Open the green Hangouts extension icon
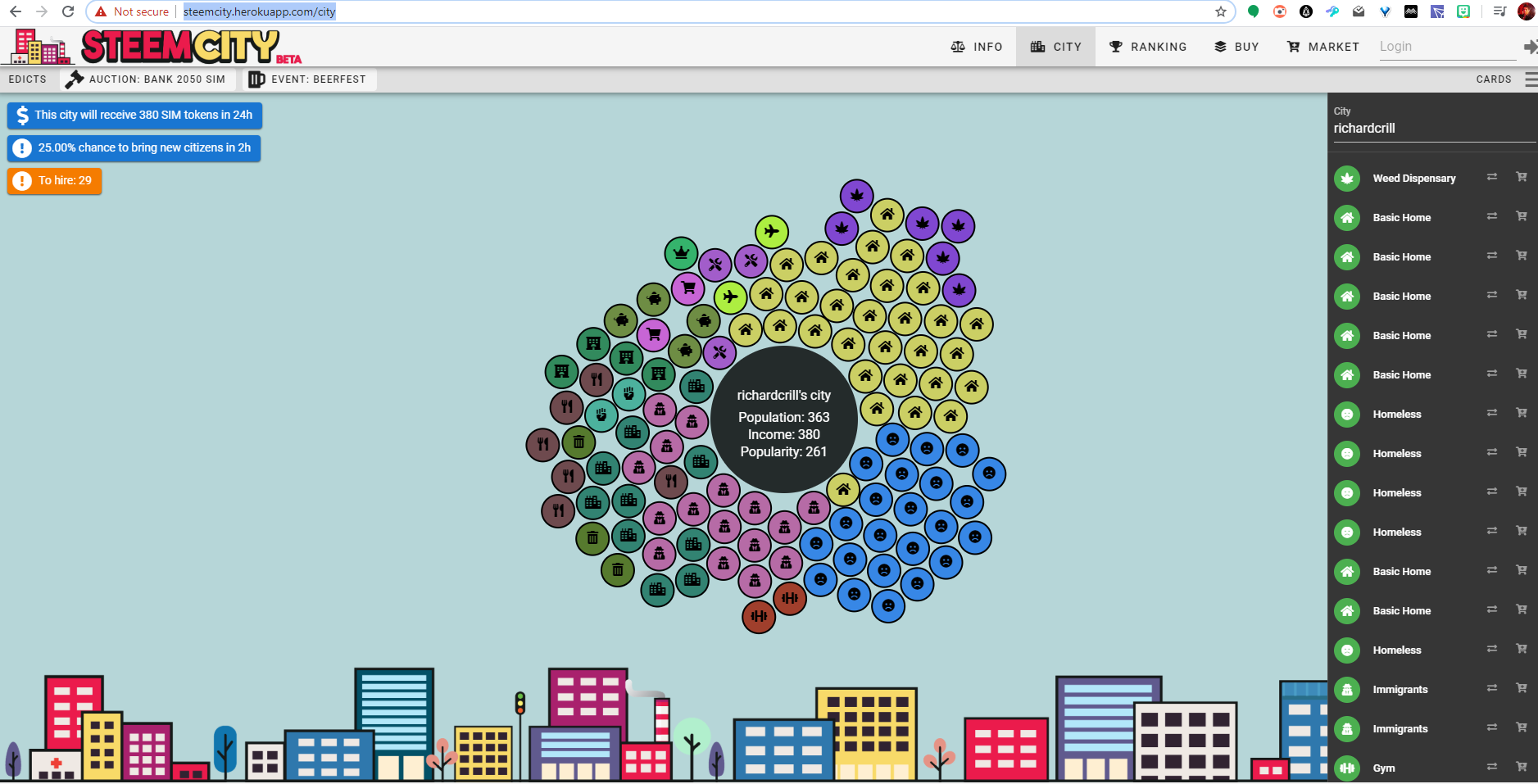Viewport: 1538px width, 784px height. [x=1253, y=11]
